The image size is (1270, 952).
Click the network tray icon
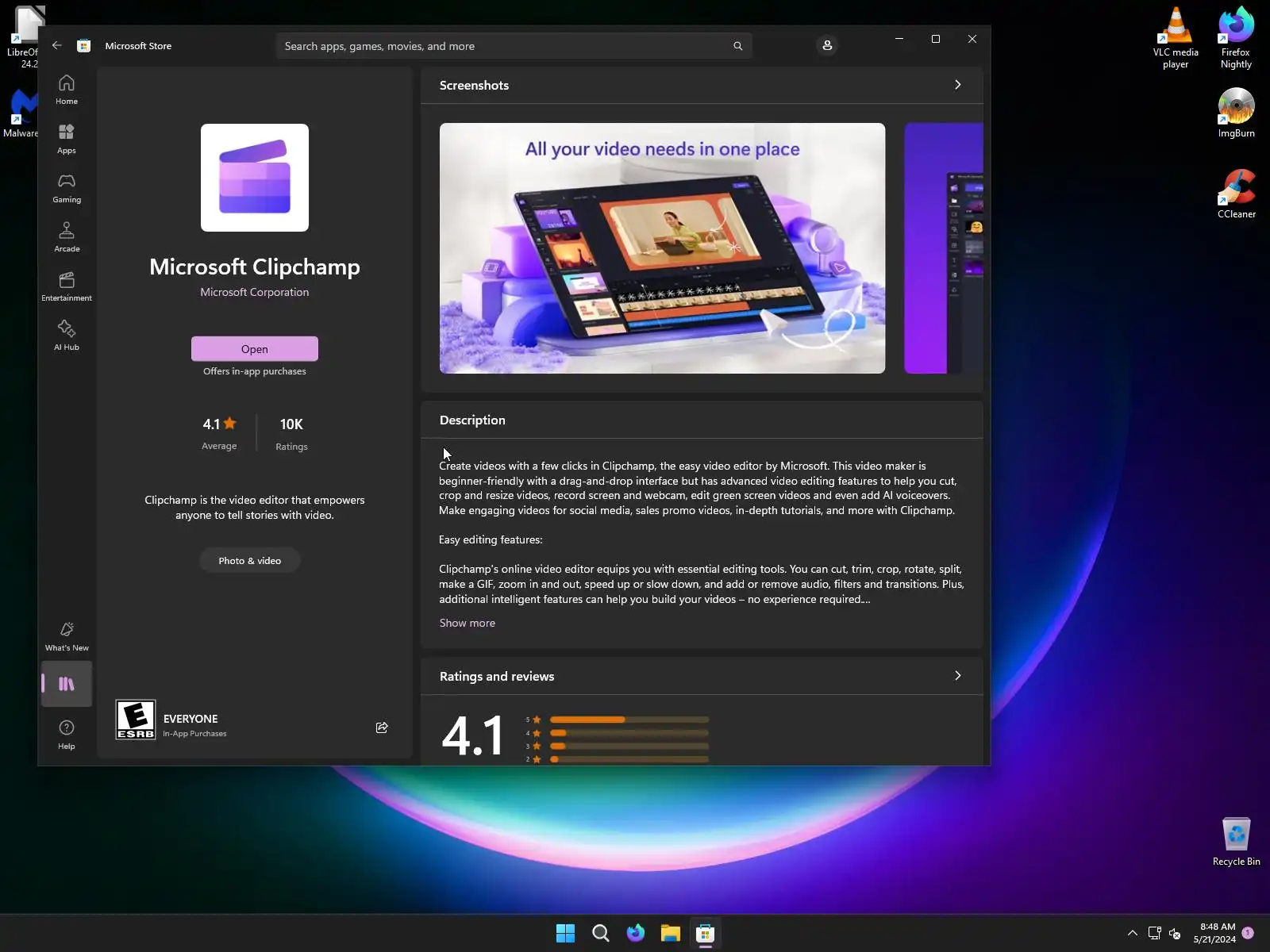pyautogui.click(x=1155, y=933)
